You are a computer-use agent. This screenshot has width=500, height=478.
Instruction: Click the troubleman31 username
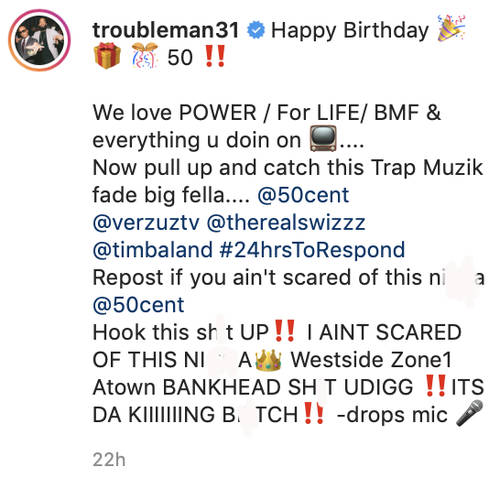click(x=166, y=30)
